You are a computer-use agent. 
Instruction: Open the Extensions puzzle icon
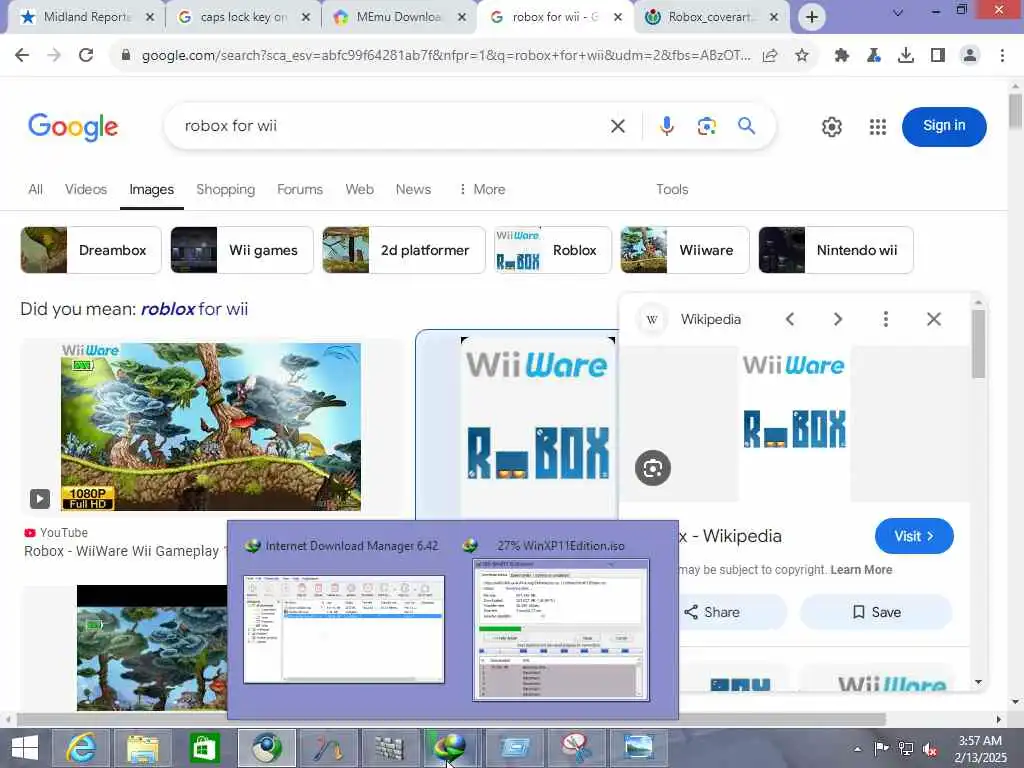coord(842,56)
